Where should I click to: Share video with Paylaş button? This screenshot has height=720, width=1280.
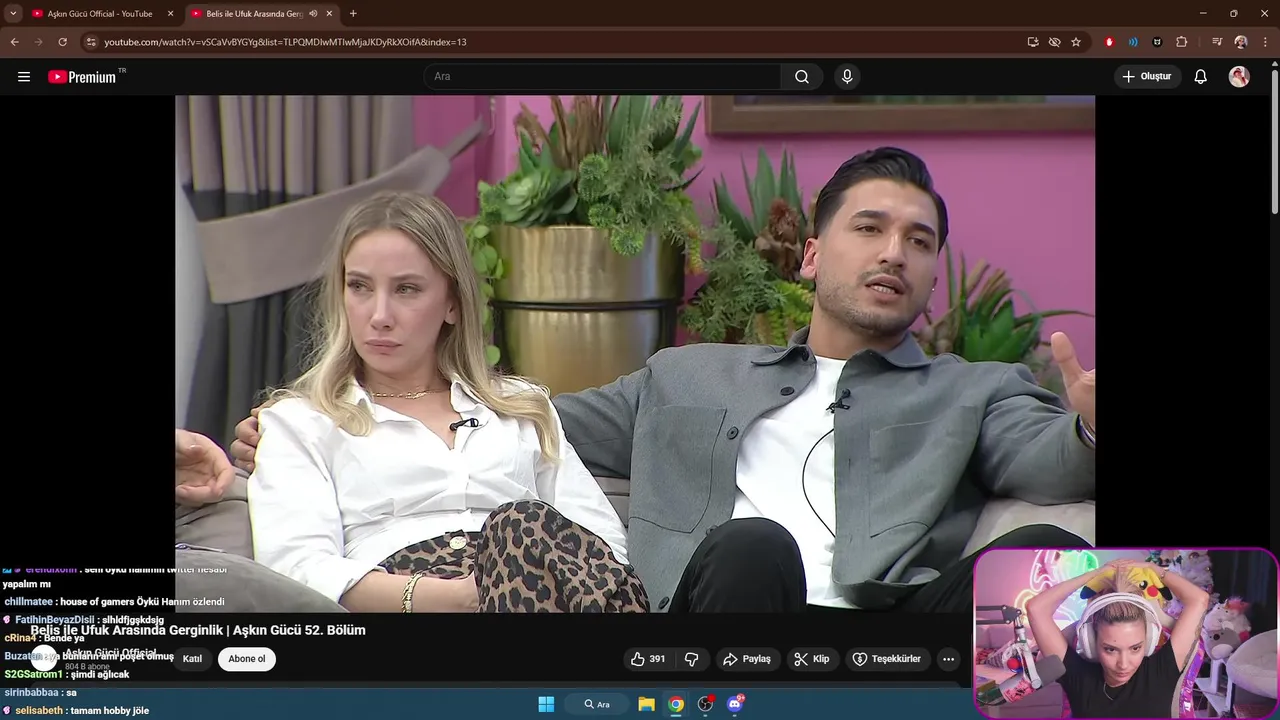coord(747,659)
